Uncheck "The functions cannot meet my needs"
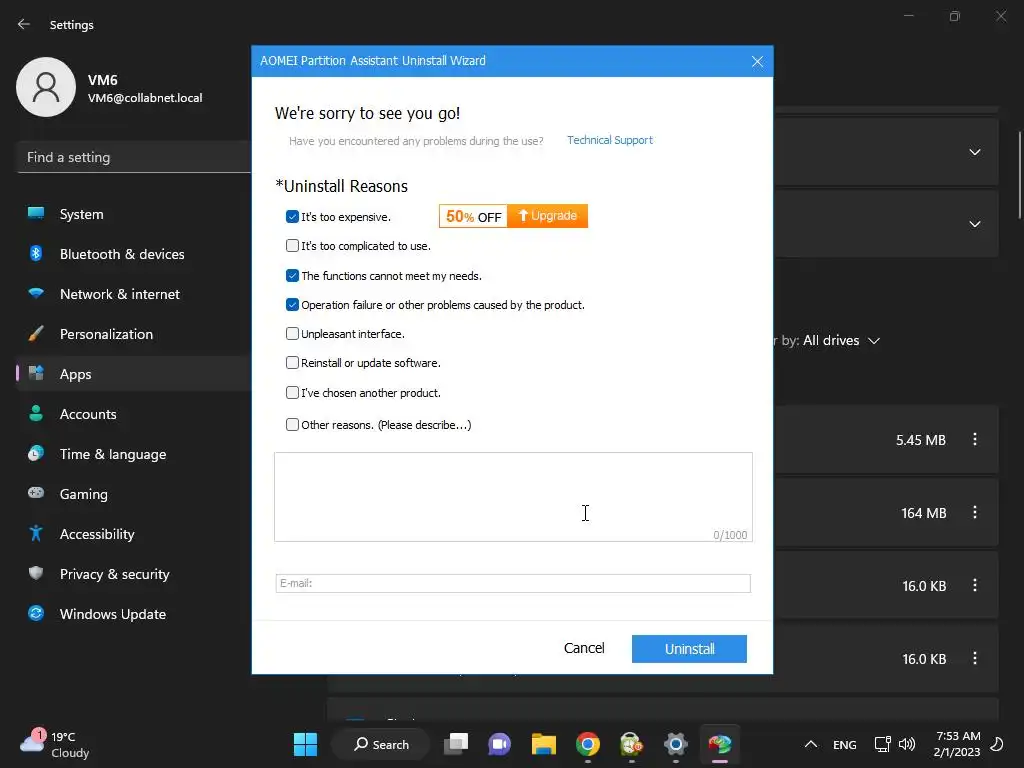 pyautogui.click(x=292, y=276)
